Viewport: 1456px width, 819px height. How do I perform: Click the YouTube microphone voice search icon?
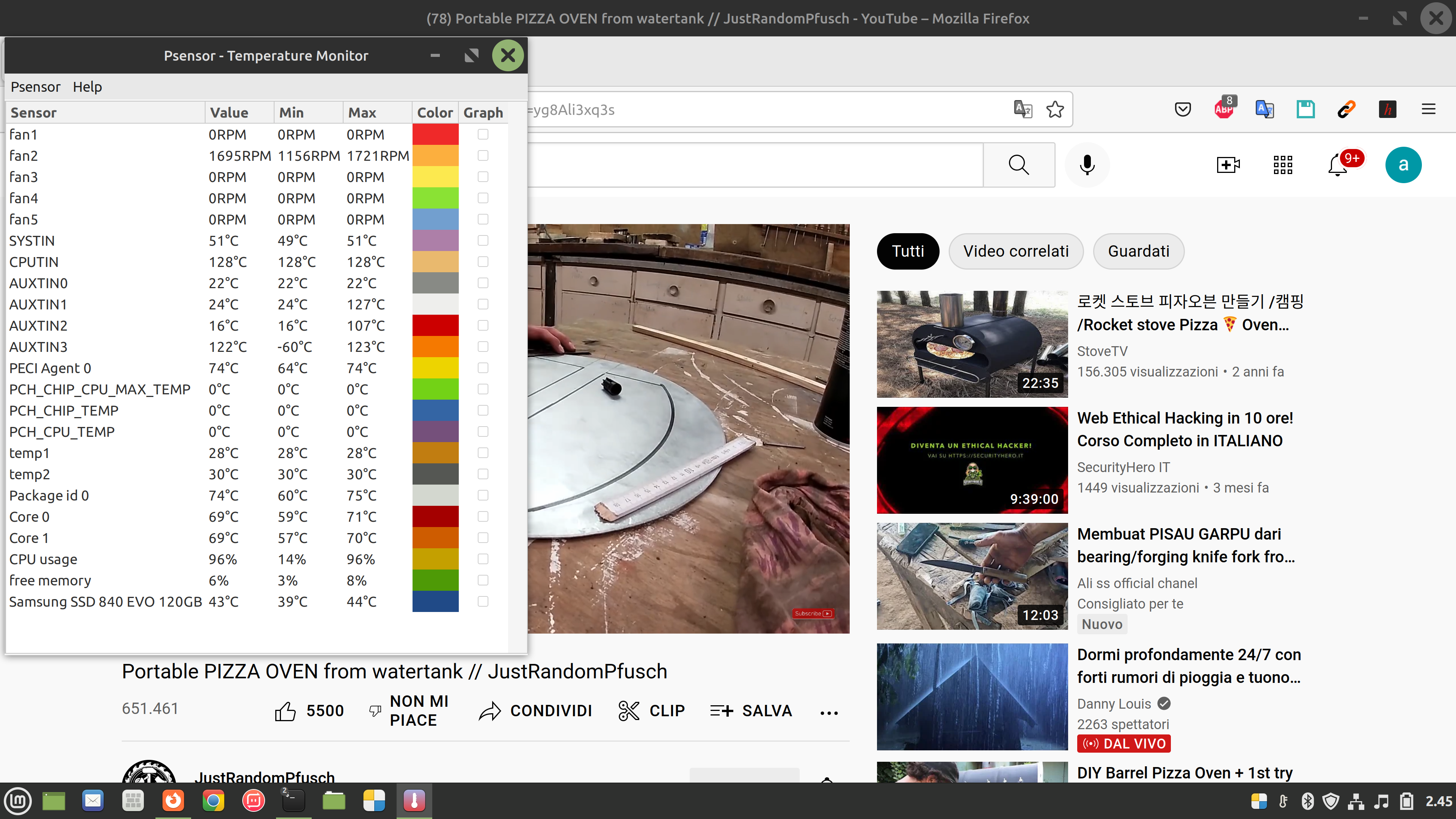1086,165
